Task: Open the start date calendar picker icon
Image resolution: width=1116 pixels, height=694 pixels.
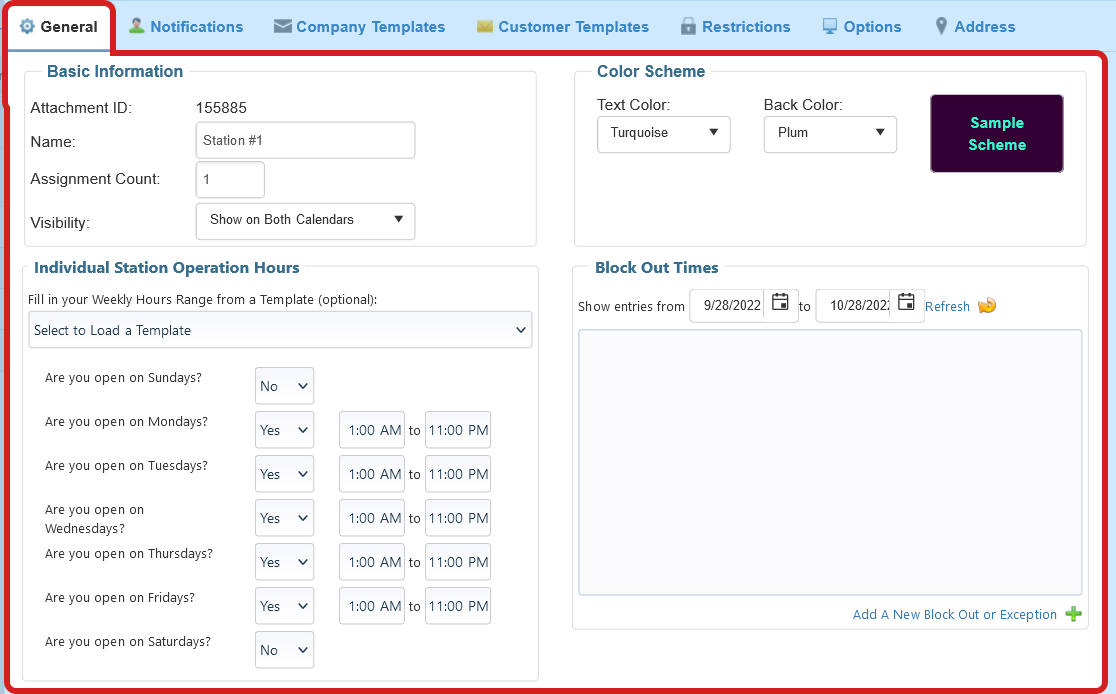Action: [780, 303]
